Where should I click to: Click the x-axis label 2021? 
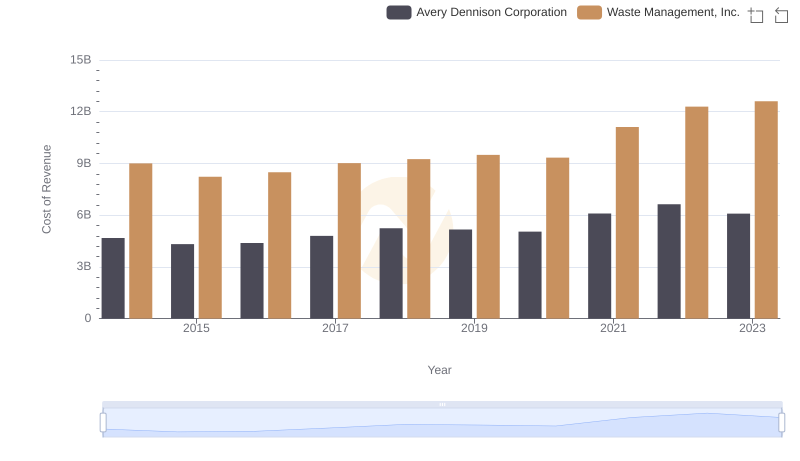[613, 328]
